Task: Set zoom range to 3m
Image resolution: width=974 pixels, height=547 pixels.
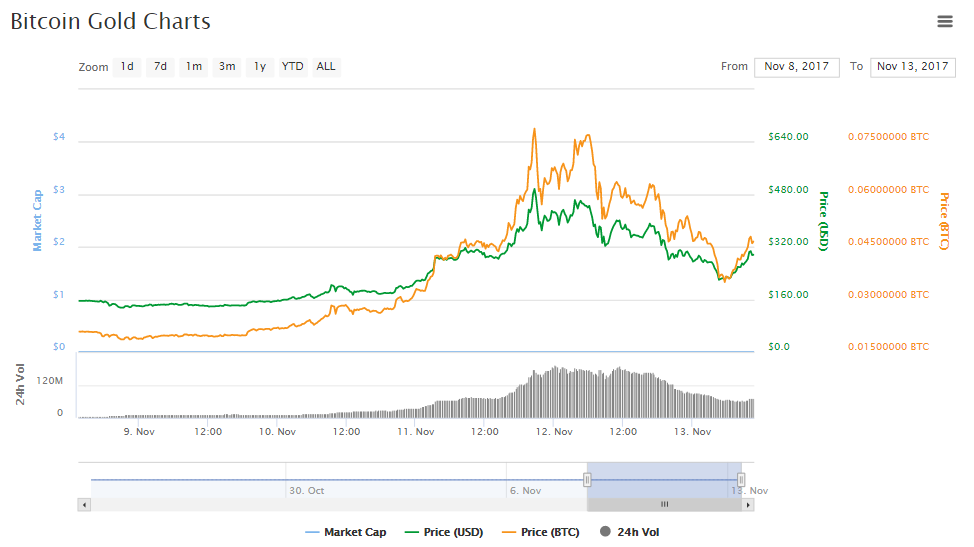Action: pos(227,66)
